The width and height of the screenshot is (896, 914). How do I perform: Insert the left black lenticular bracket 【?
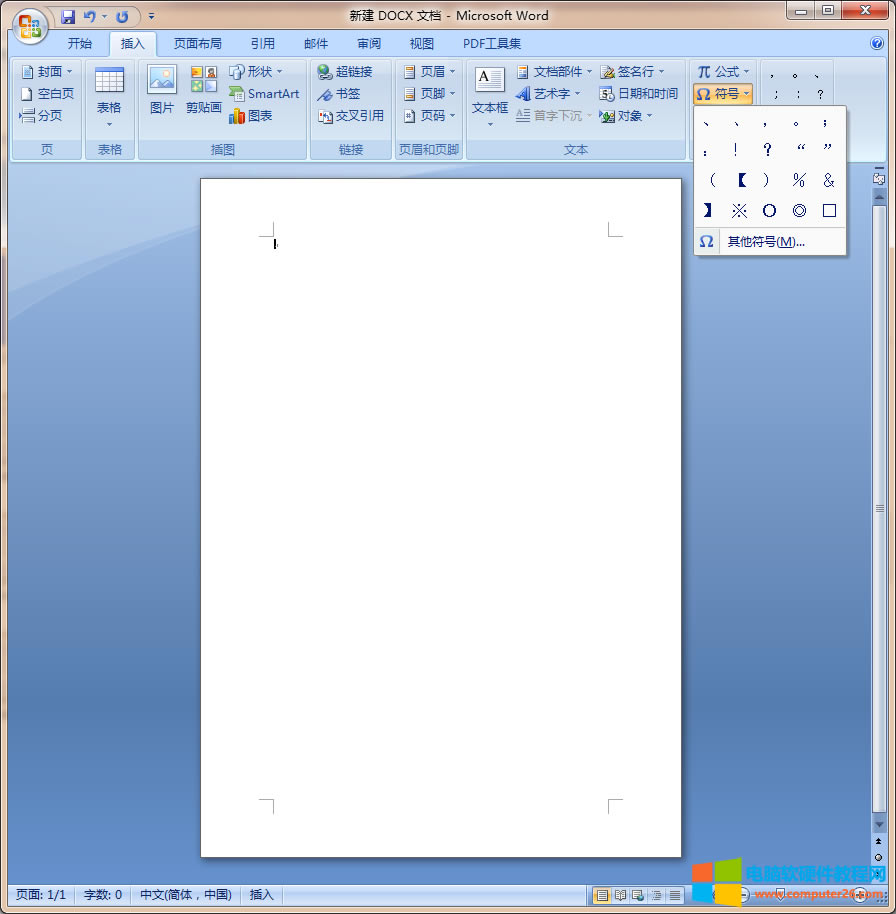(x=742, y=180)
